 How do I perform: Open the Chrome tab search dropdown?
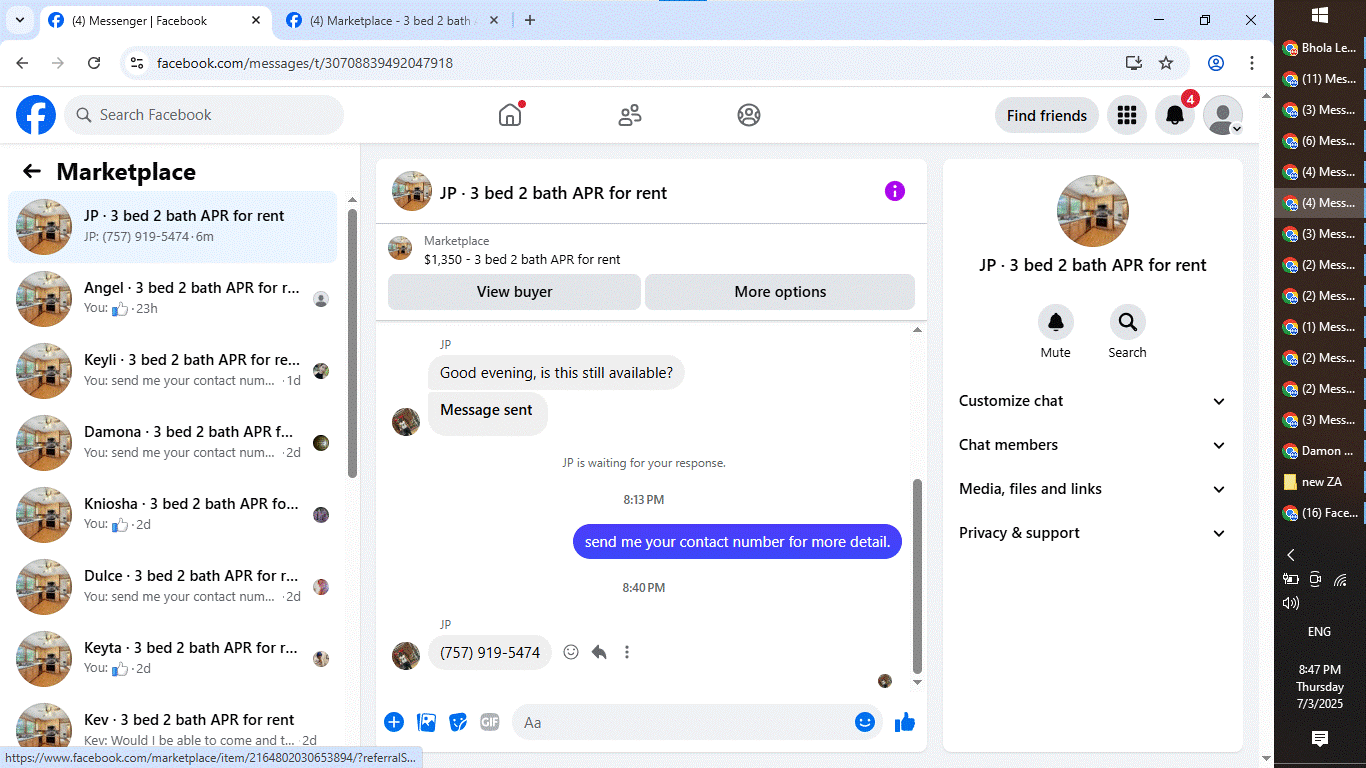click(x=19, y=20)
